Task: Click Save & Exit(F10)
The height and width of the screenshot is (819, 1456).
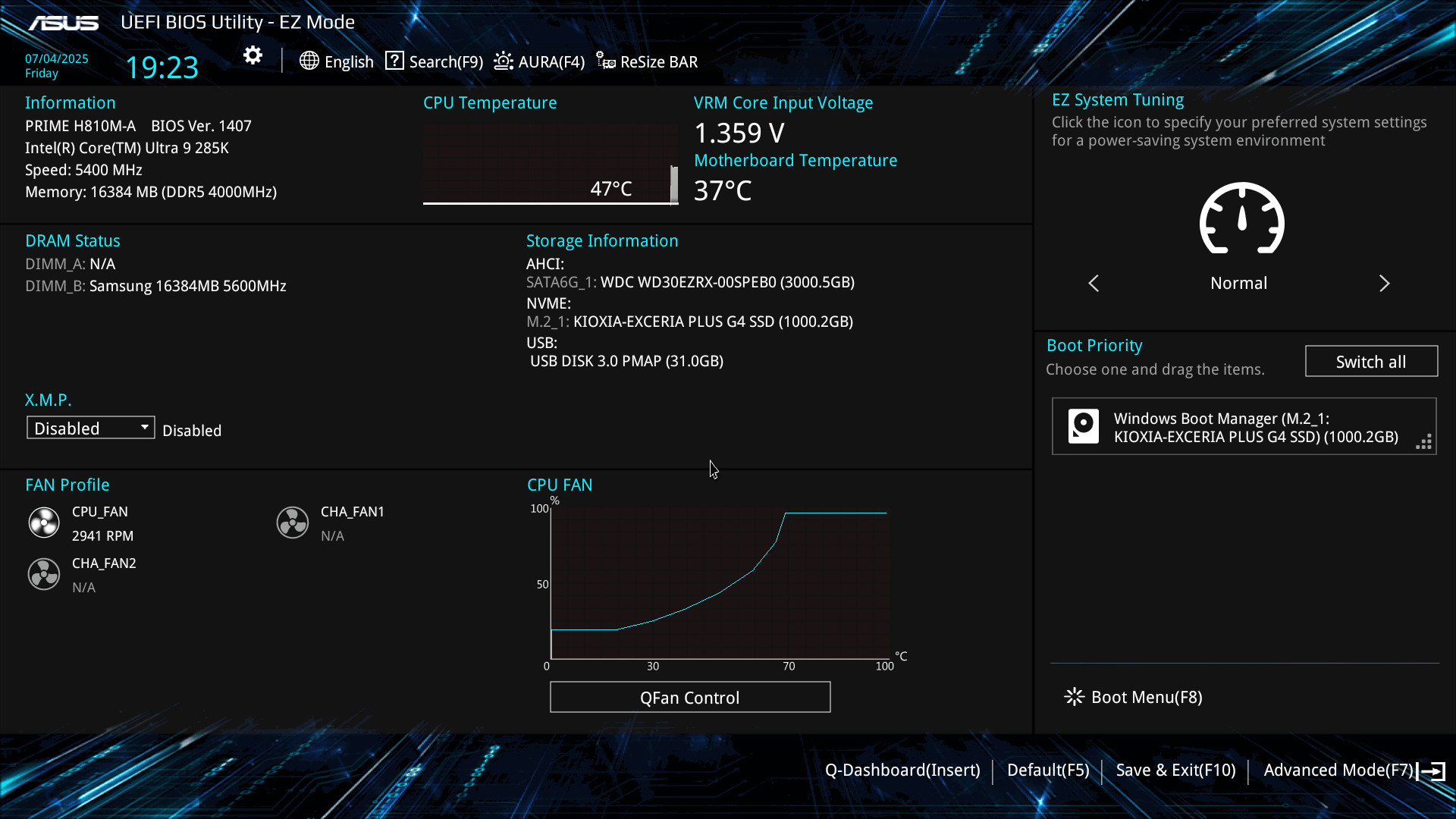Action: pyautogui.click(x=1176, y=770)
